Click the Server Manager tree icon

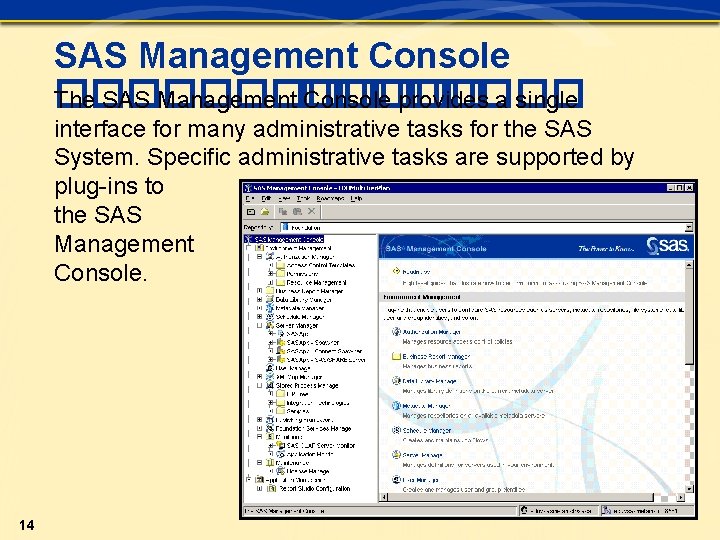270,326
